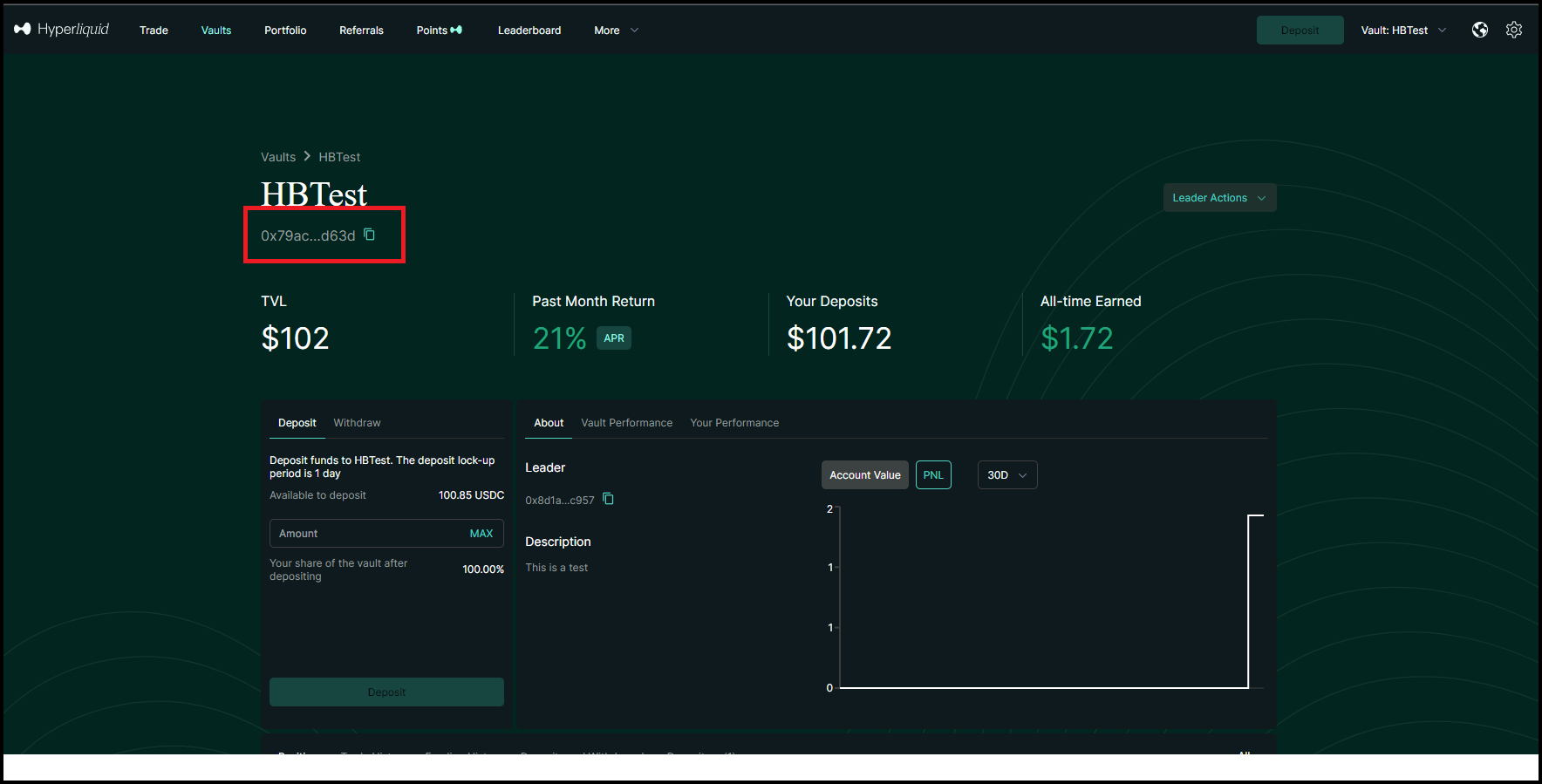Click the Vaults breadcrumb link

(x=278, y=157)
